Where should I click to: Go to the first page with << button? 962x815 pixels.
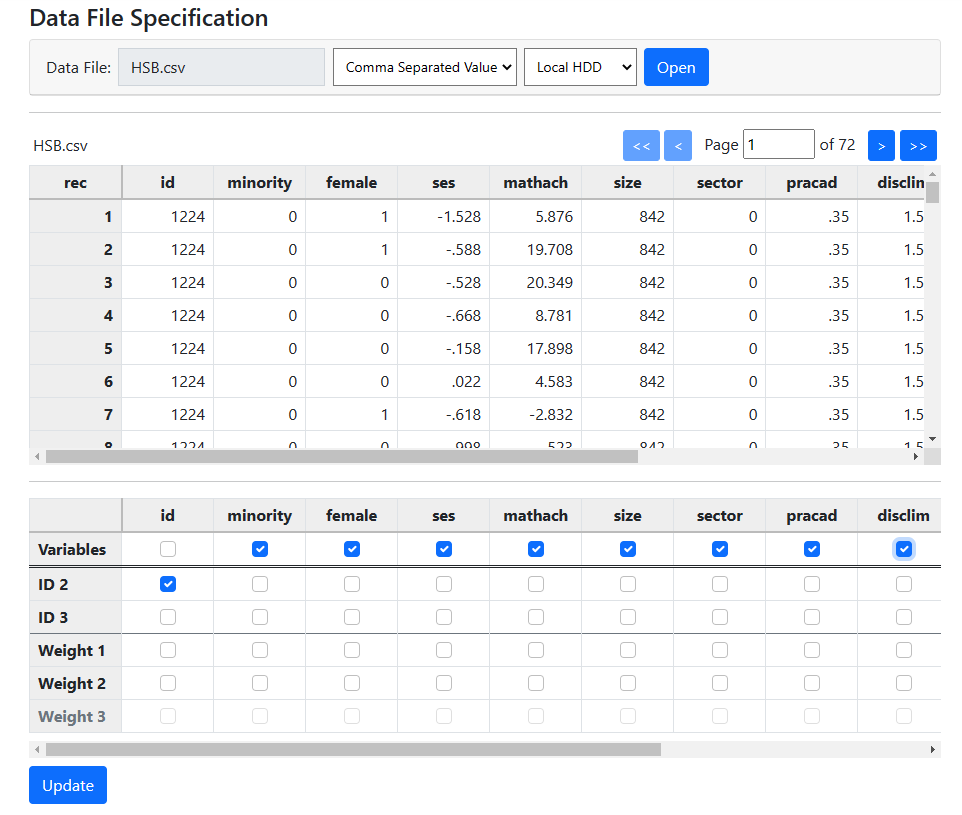click(641, 145)
